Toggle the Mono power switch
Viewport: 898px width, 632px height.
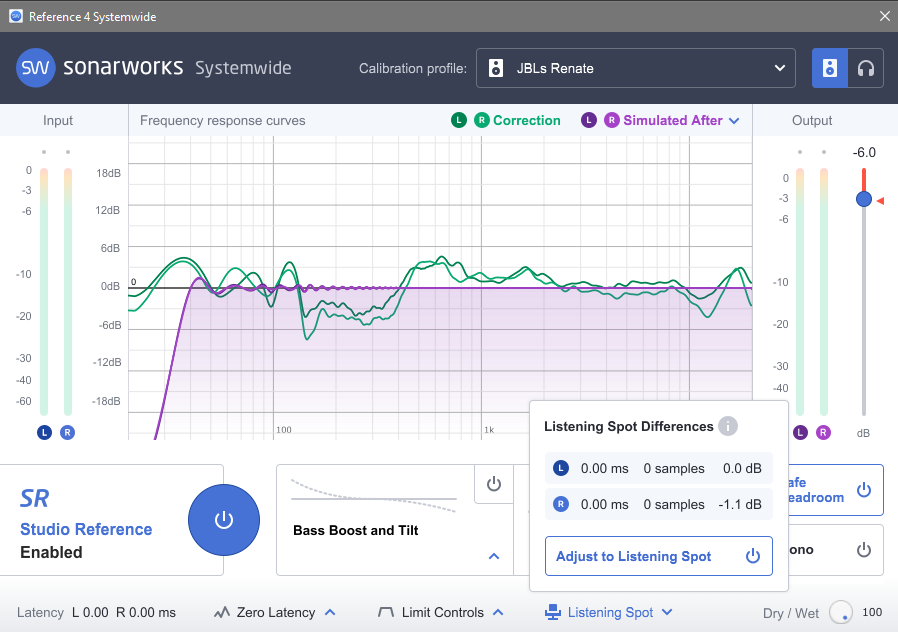864,550
